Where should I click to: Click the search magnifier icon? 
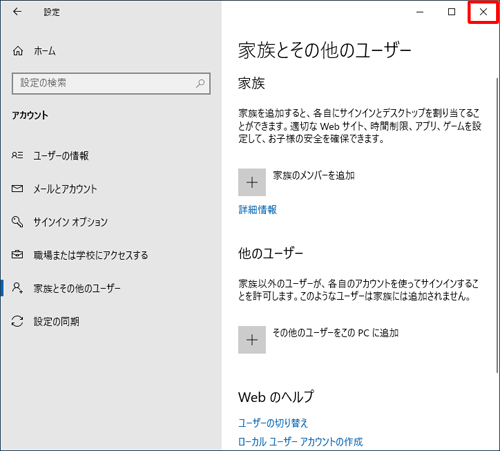coord(200,83)
